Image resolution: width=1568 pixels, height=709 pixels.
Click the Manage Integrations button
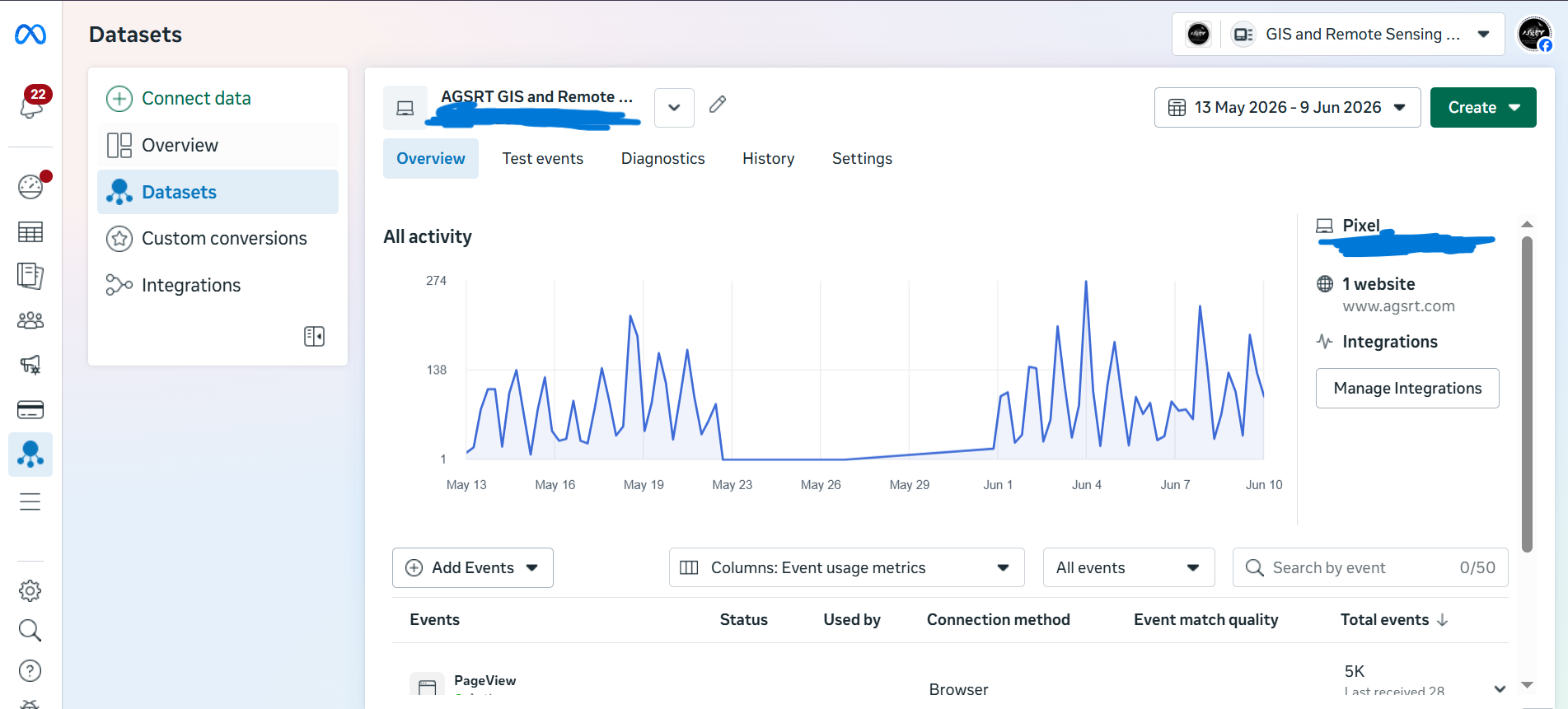[1407, 388]
